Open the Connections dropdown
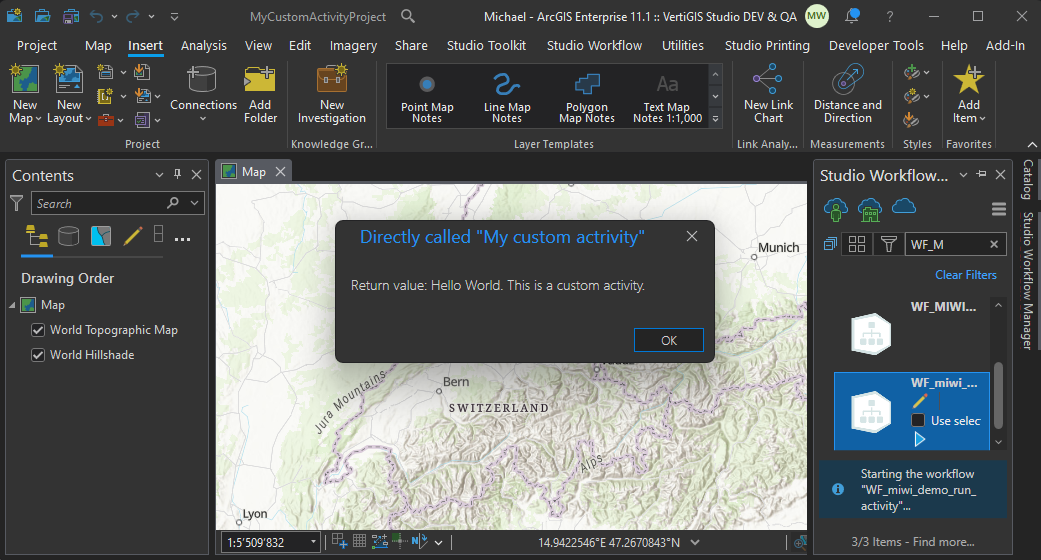 pos(203,118)
